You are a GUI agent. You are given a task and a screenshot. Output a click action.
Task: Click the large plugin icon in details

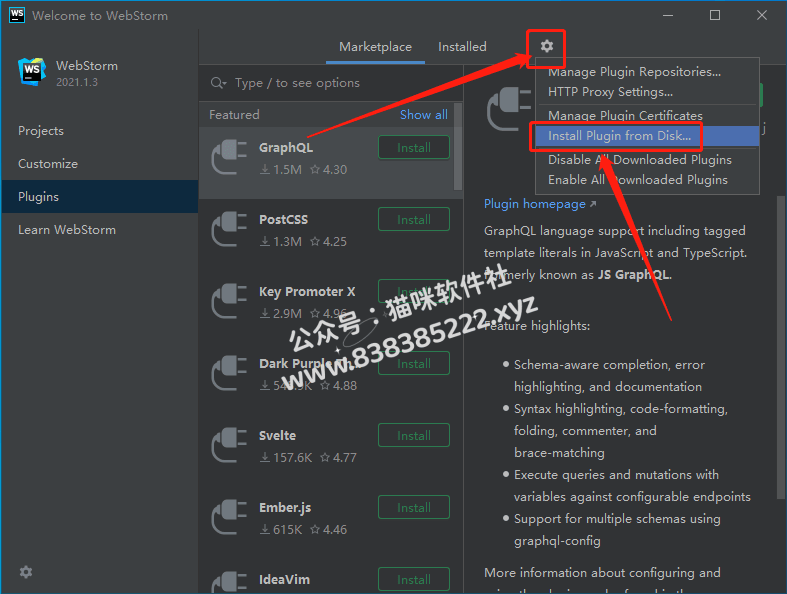[509, 109]
